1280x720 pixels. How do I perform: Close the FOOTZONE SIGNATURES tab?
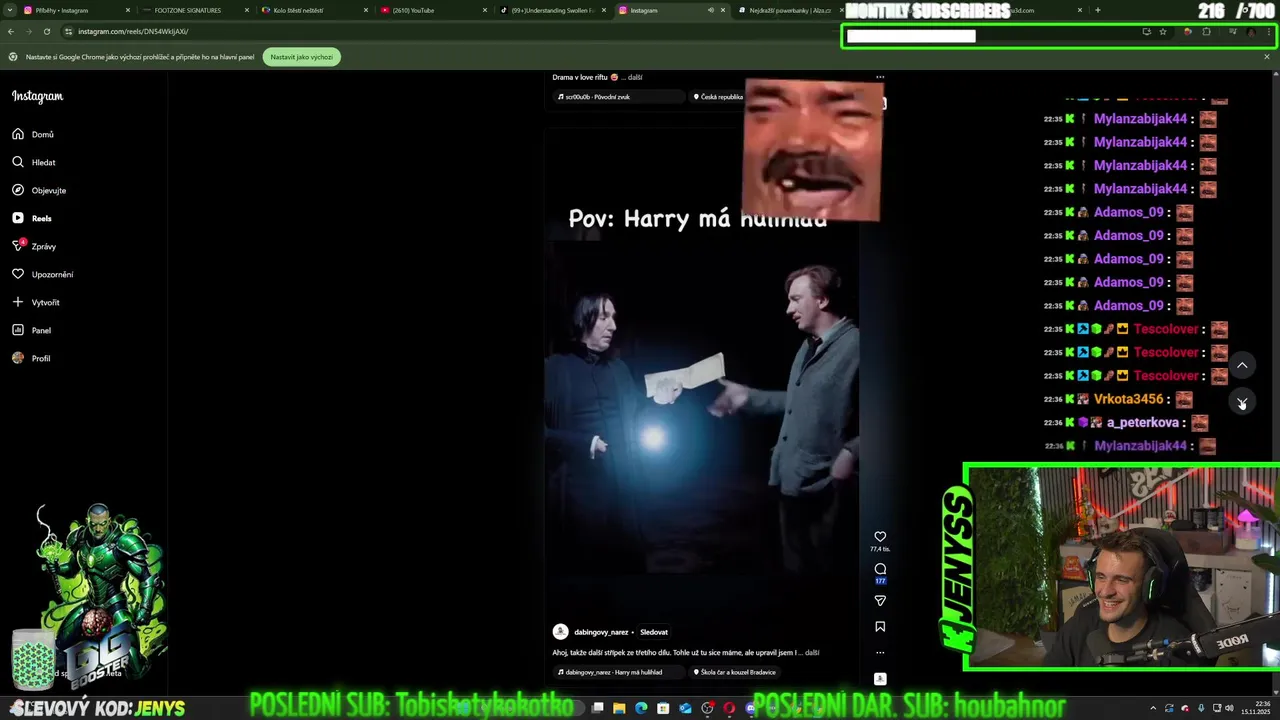tap(247, 10)
